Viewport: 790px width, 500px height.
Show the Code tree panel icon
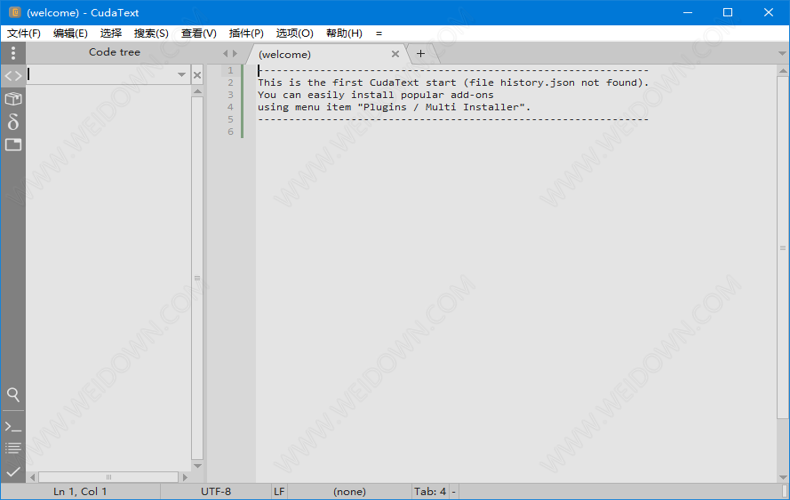tap(13, 76)
